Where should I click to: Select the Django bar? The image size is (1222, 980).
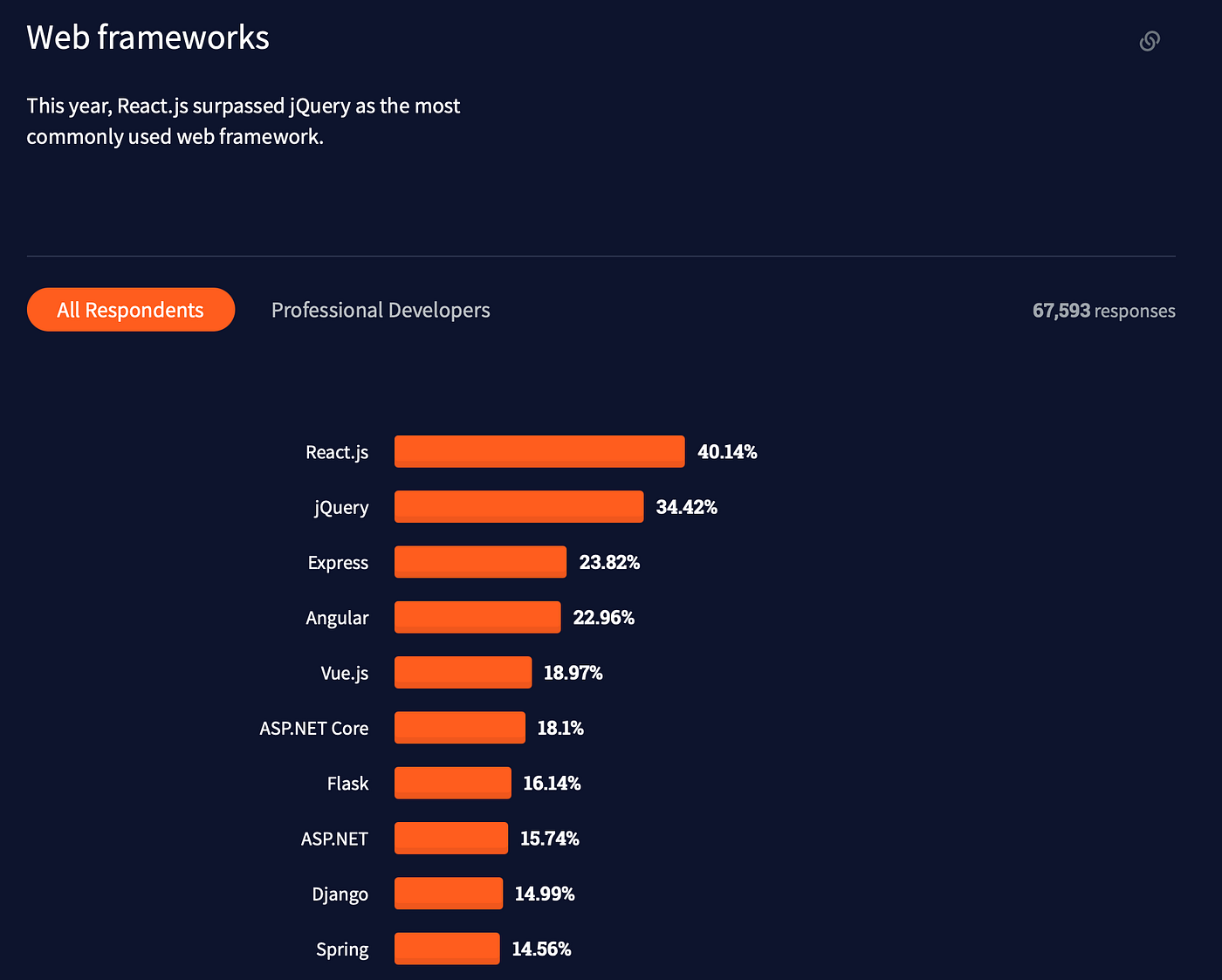448,893
